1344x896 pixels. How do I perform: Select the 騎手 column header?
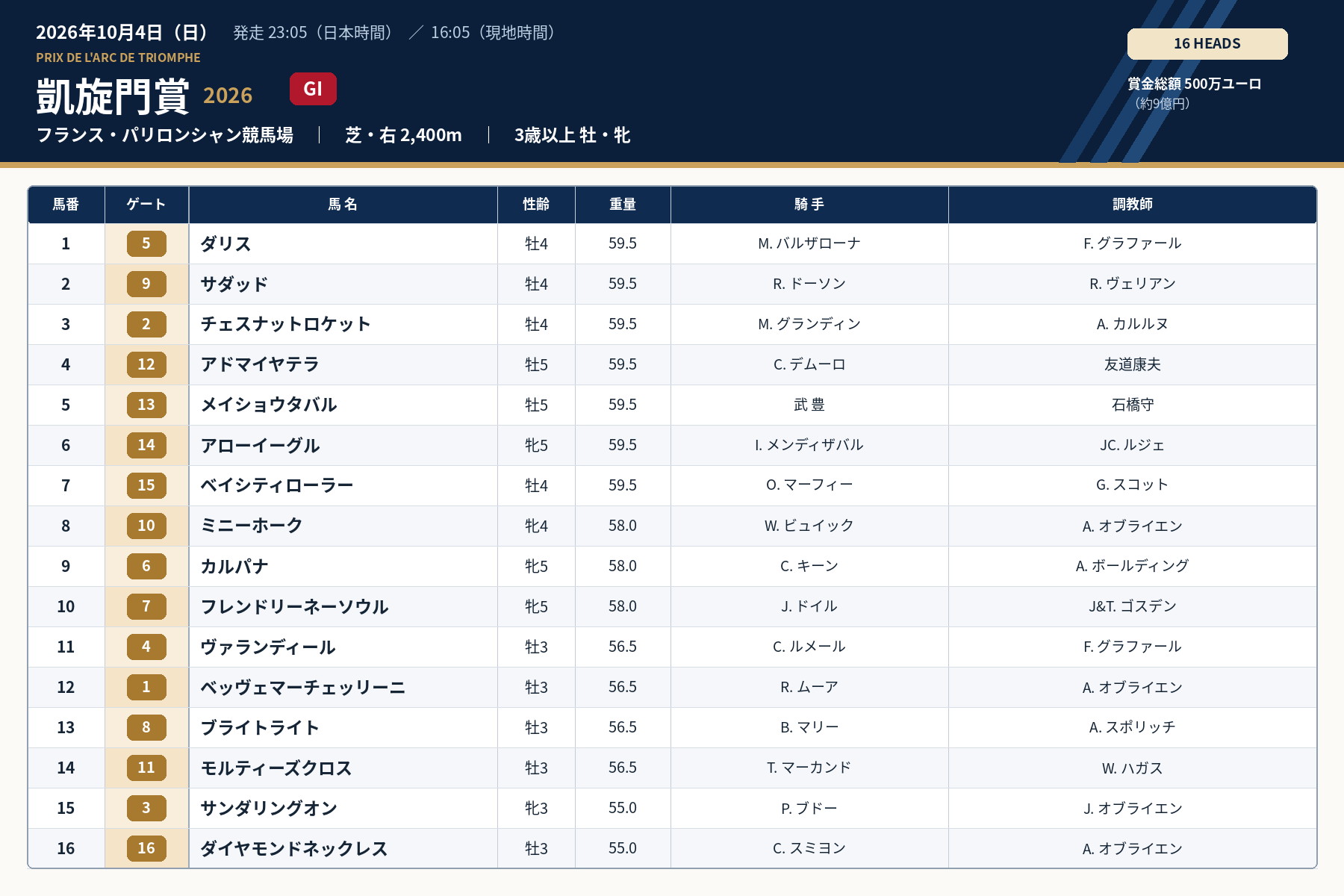click(809, 205)
